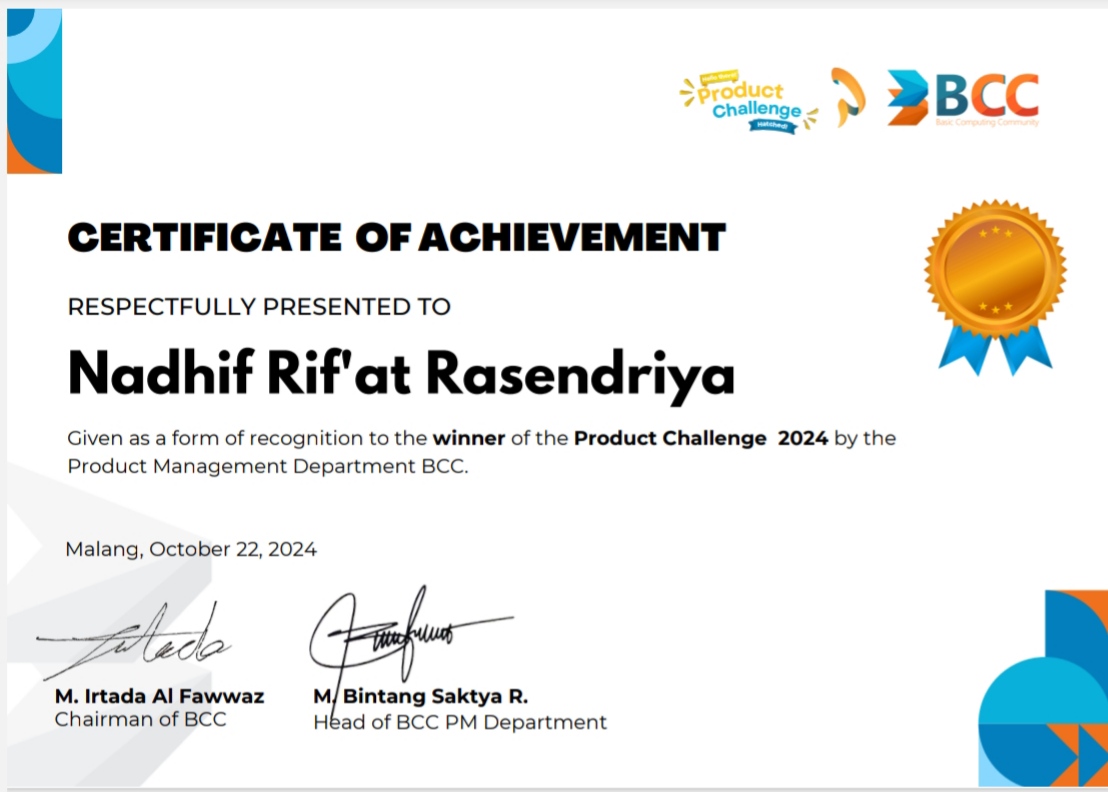Image resolution: width=1108 pixels, height=792 pixels.
Task: Click the title 'Head of BCC PM Department'
Action: pos(460,722)
